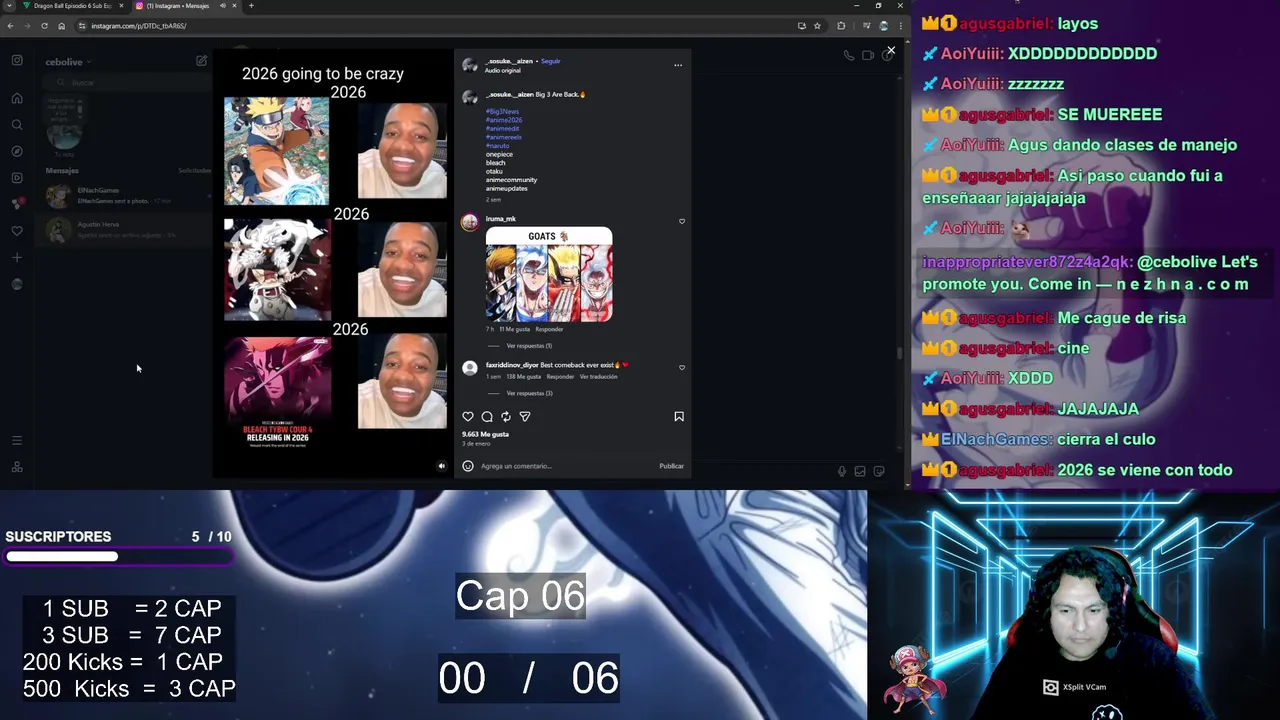Click the repost icon on post
This screenshot has height=720, width=1280.
tap(506, 416)
